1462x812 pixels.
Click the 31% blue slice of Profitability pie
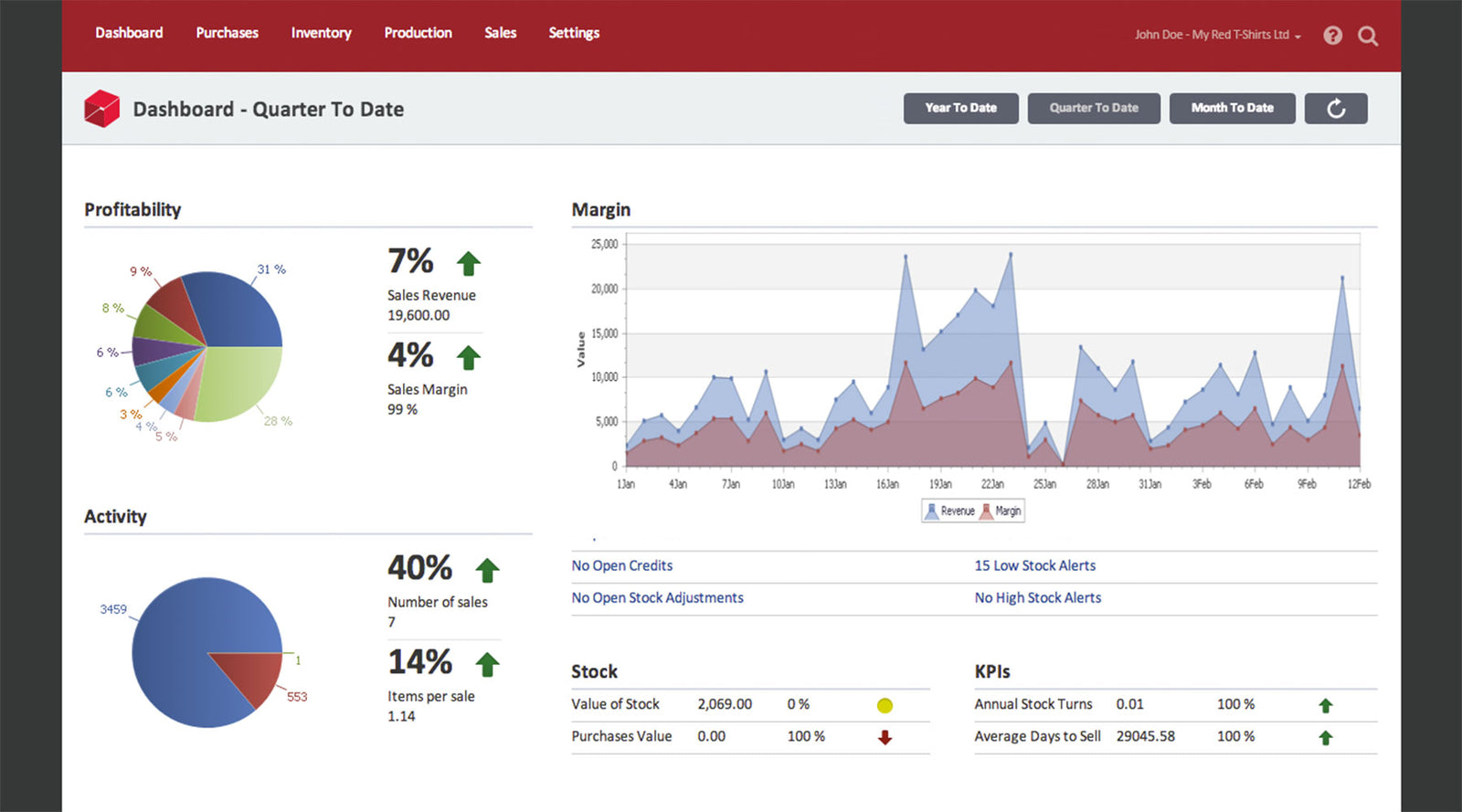coord(239,312)
